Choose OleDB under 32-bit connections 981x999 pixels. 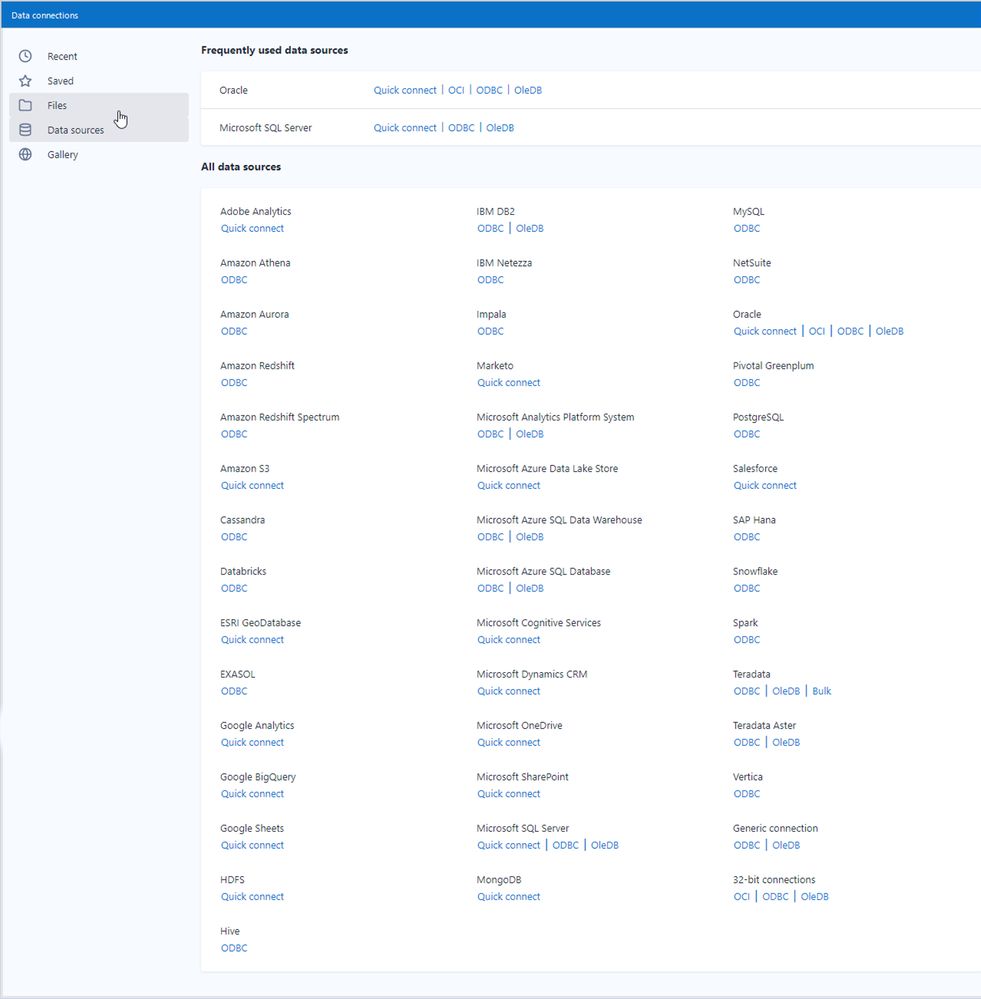815,897
